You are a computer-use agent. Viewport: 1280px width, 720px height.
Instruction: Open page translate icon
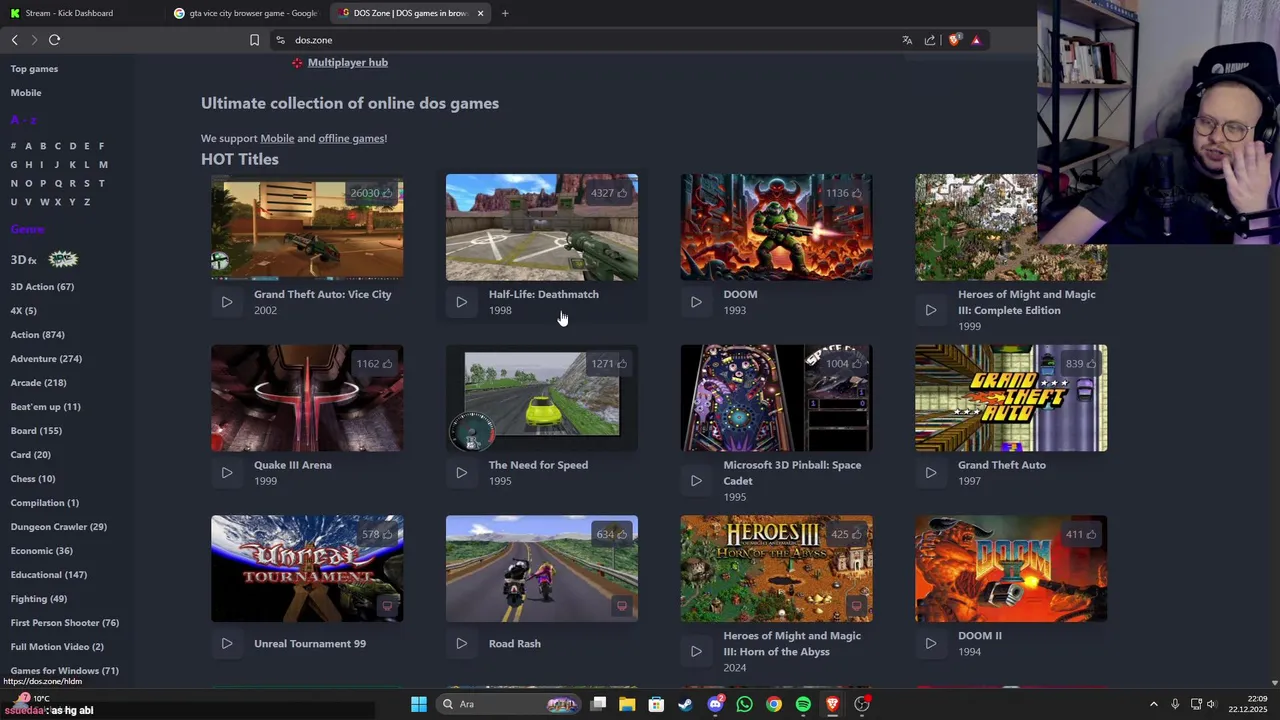click(907, 40)
